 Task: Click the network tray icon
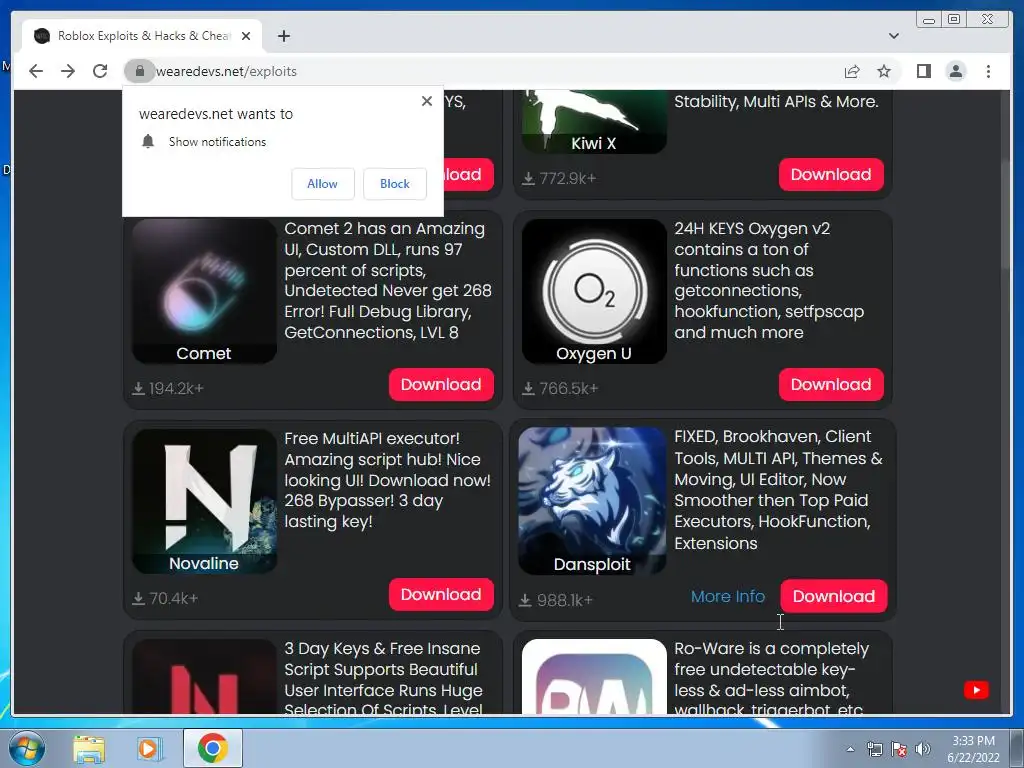pyautogui.click(x=874, y=749)
